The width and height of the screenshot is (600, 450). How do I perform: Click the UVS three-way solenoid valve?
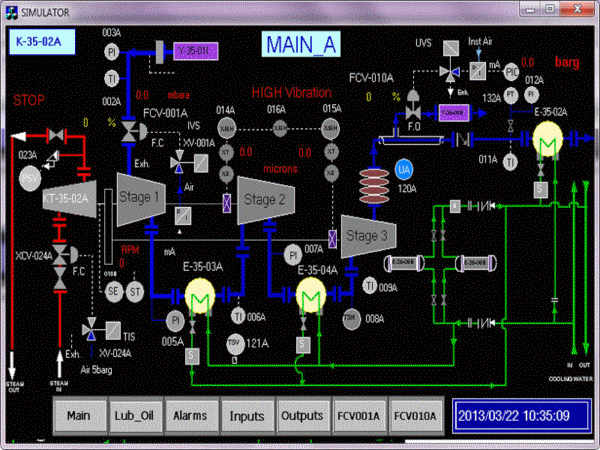pyautogui.click(x=450, y=73)
